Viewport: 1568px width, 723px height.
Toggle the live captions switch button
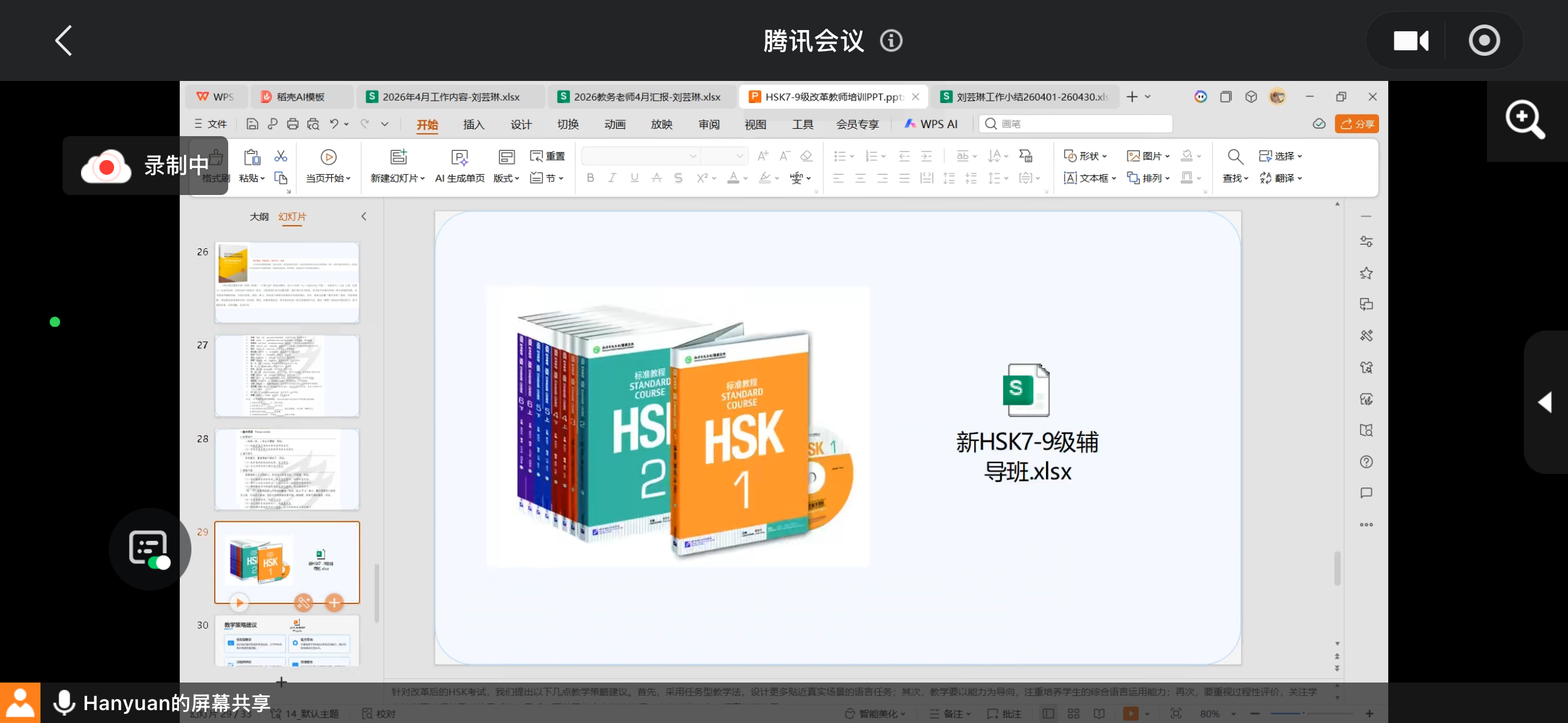(149, 549)
